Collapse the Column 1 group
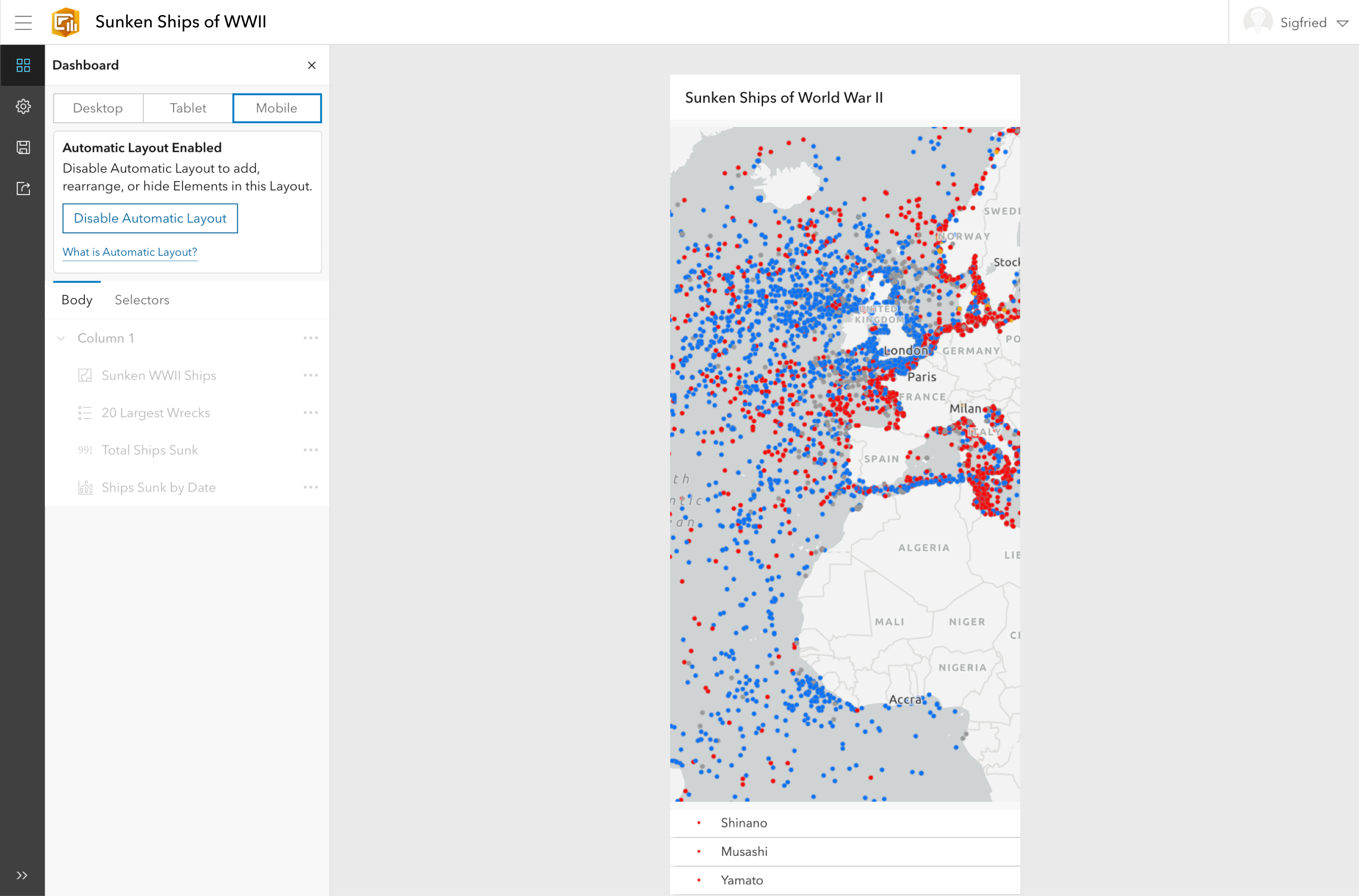1359x896 pixels. 61,338
